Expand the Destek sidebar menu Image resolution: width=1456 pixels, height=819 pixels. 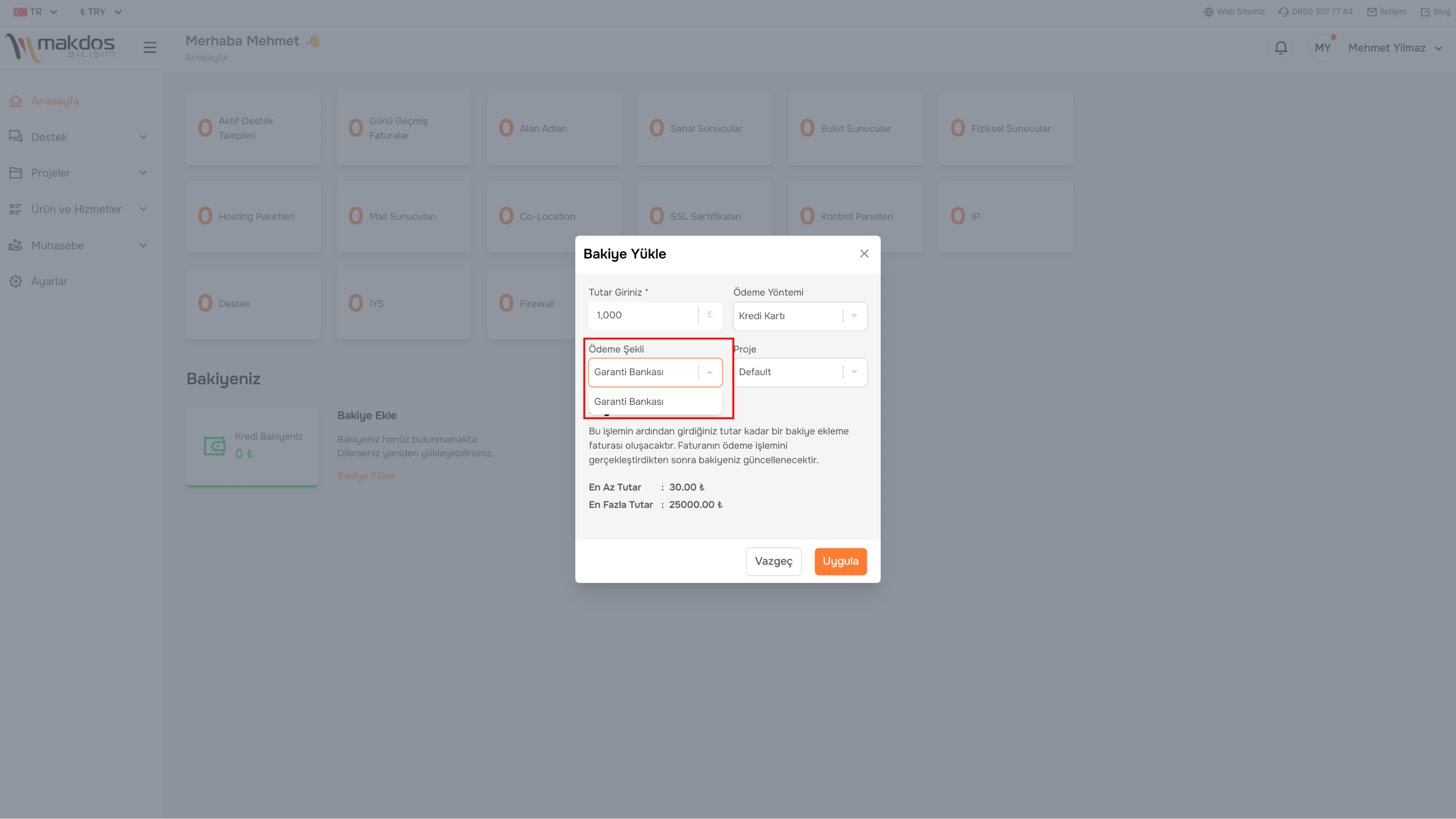pyautogui.click(x=78, y=137)
